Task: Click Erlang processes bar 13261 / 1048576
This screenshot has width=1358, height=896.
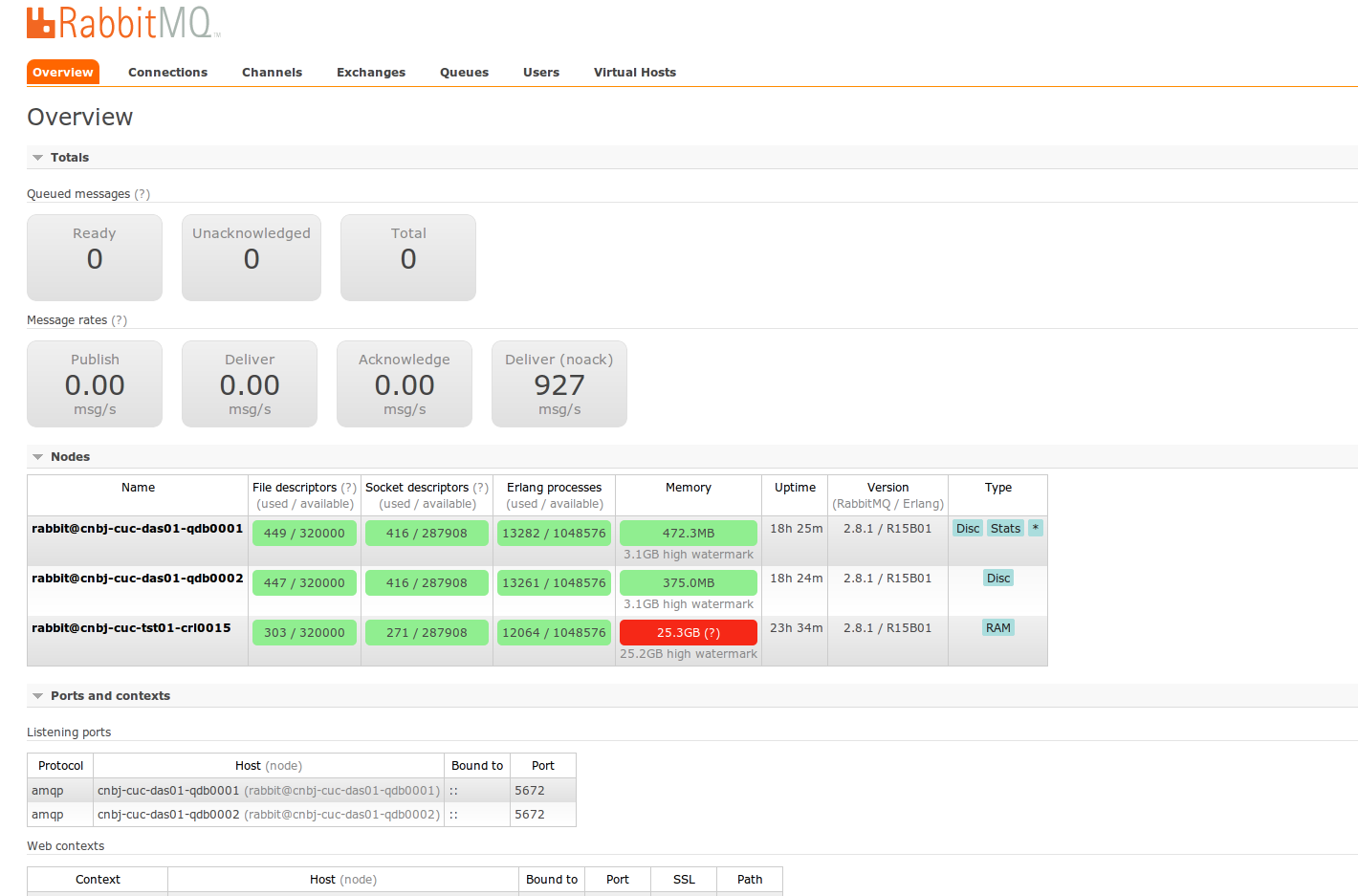Action: click(x=554, y=582)
